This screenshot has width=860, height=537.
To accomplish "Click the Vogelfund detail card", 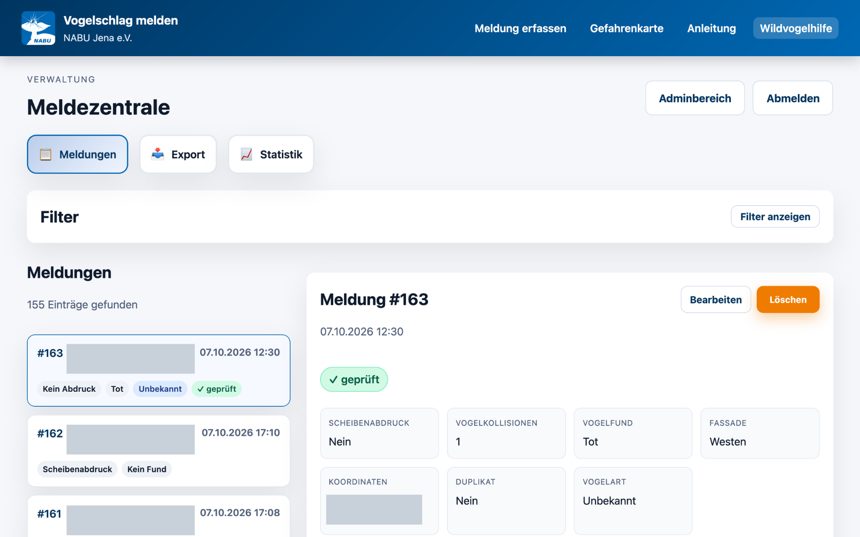I will tap(633, 433).
